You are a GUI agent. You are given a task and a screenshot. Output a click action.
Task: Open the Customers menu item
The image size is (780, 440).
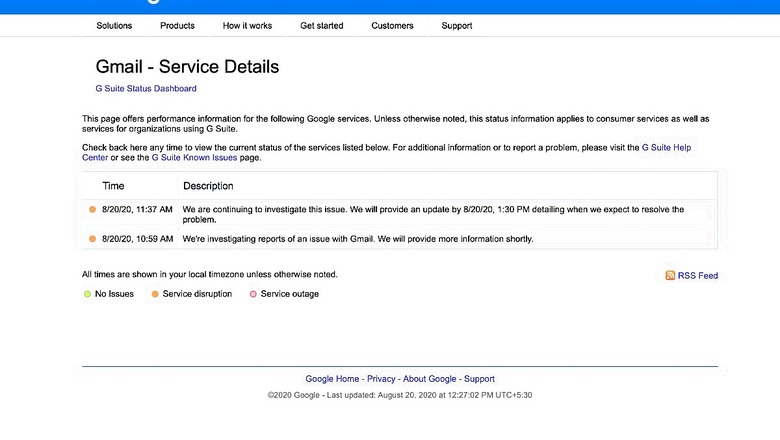point(392,26)
